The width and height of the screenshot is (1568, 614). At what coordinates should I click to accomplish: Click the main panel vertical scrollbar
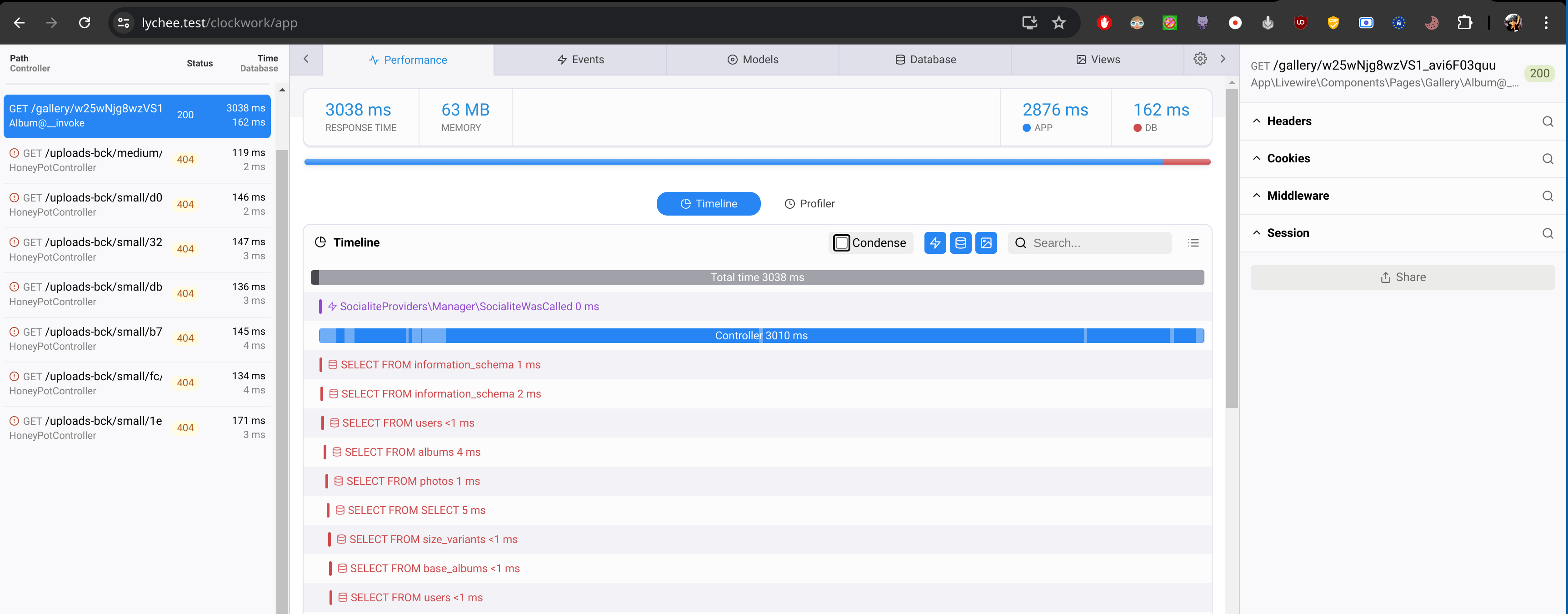[x=1232, y=248]
